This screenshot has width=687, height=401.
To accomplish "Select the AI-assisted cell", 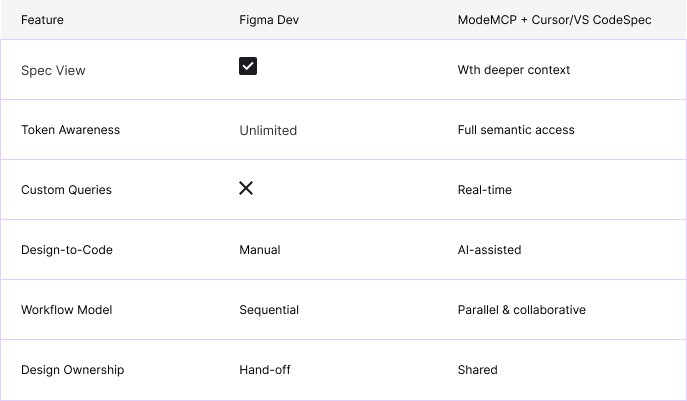I will tap(489, 250).
